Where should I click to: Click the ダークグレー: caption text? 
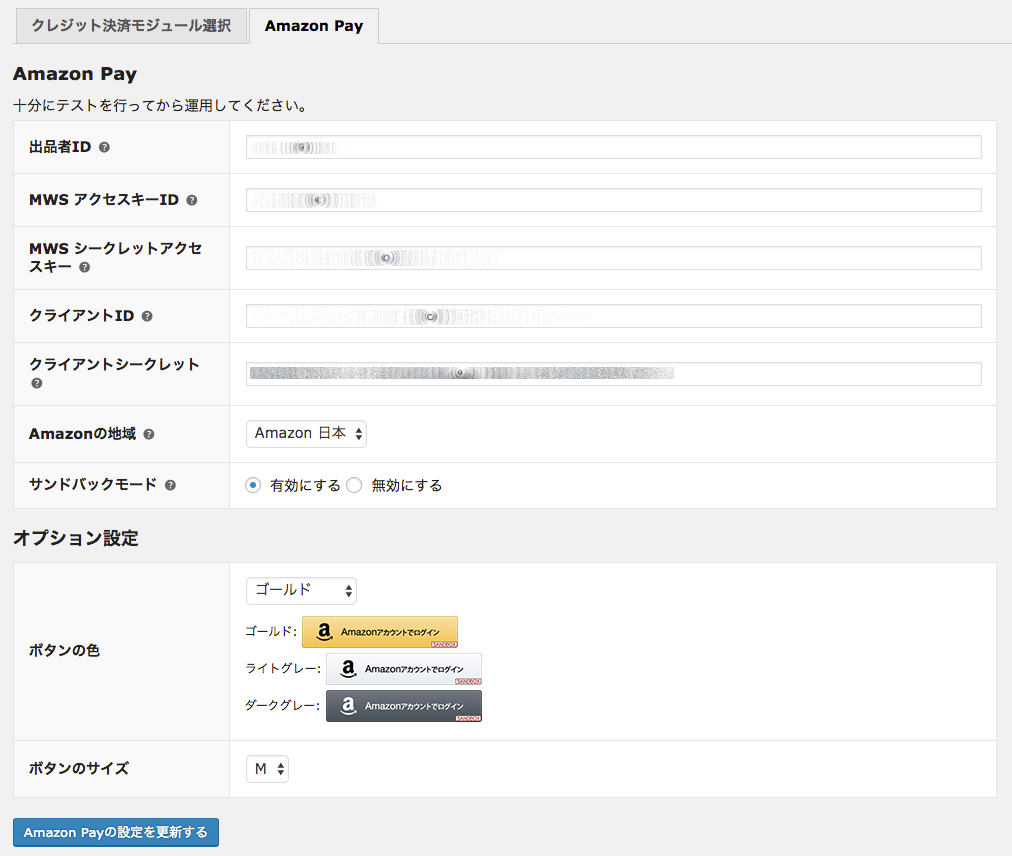point(283,706)
